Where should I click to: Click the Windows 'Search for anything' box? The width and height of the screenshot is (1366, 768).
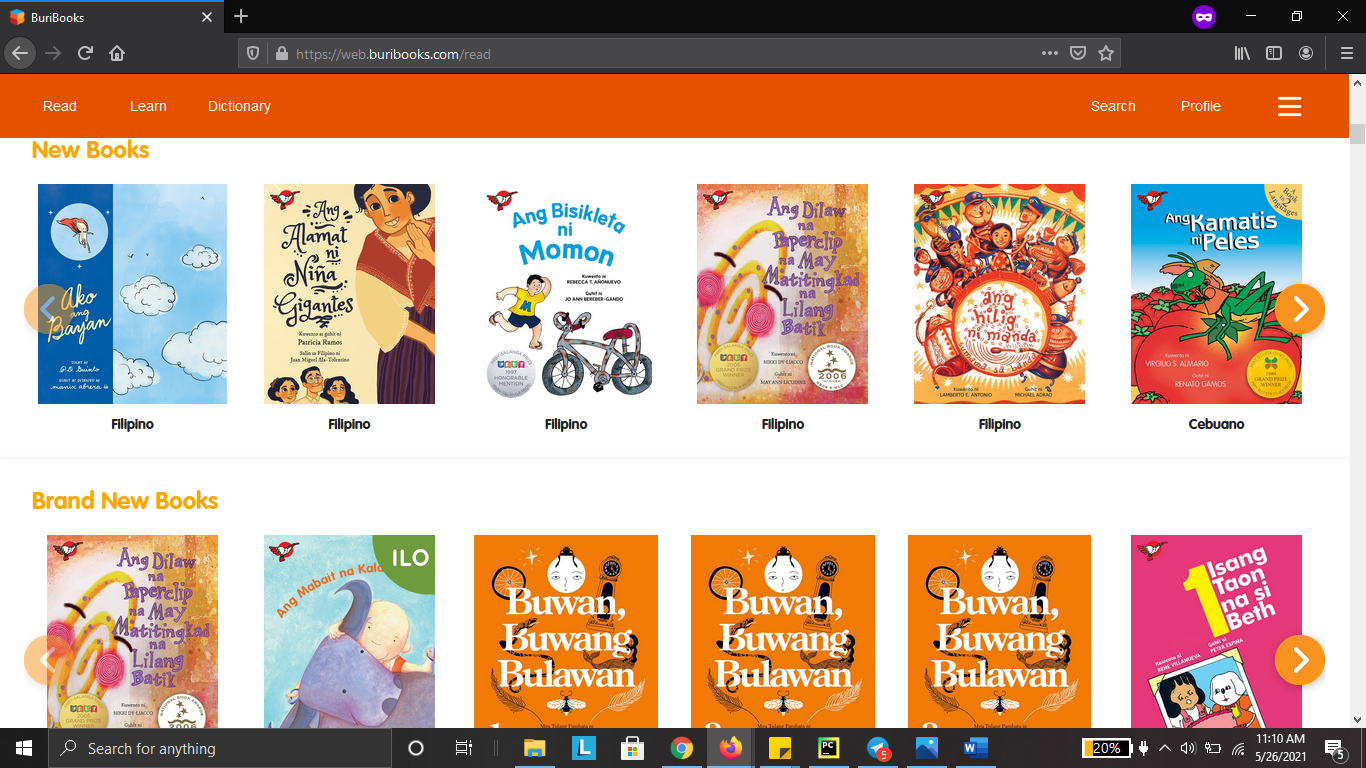coord(220,748)
